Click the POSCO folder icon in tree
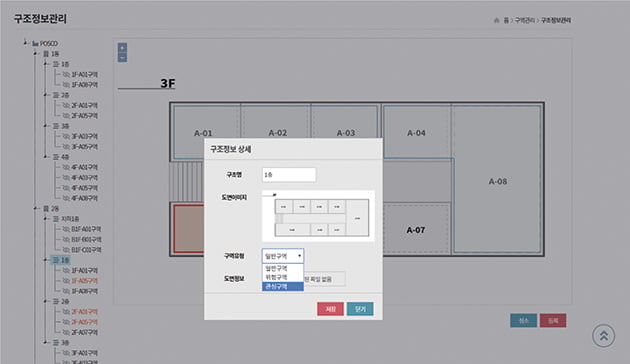 35,43
